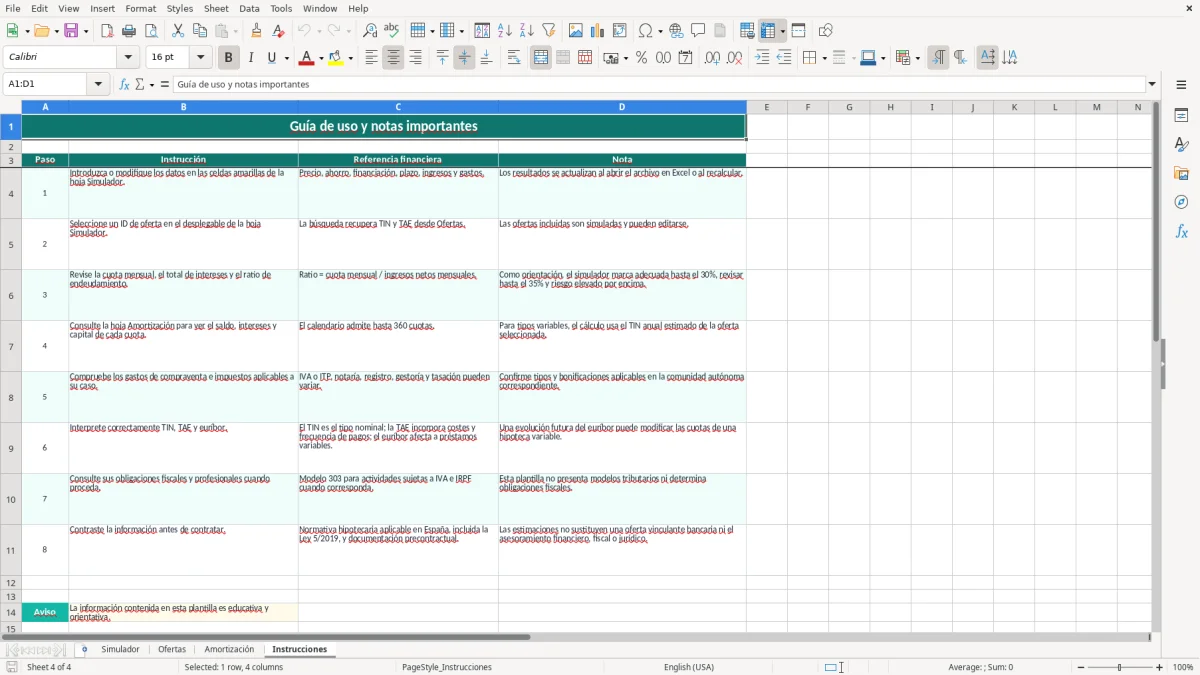
Task: Format as percent
Action: click(x=641, y=58)
